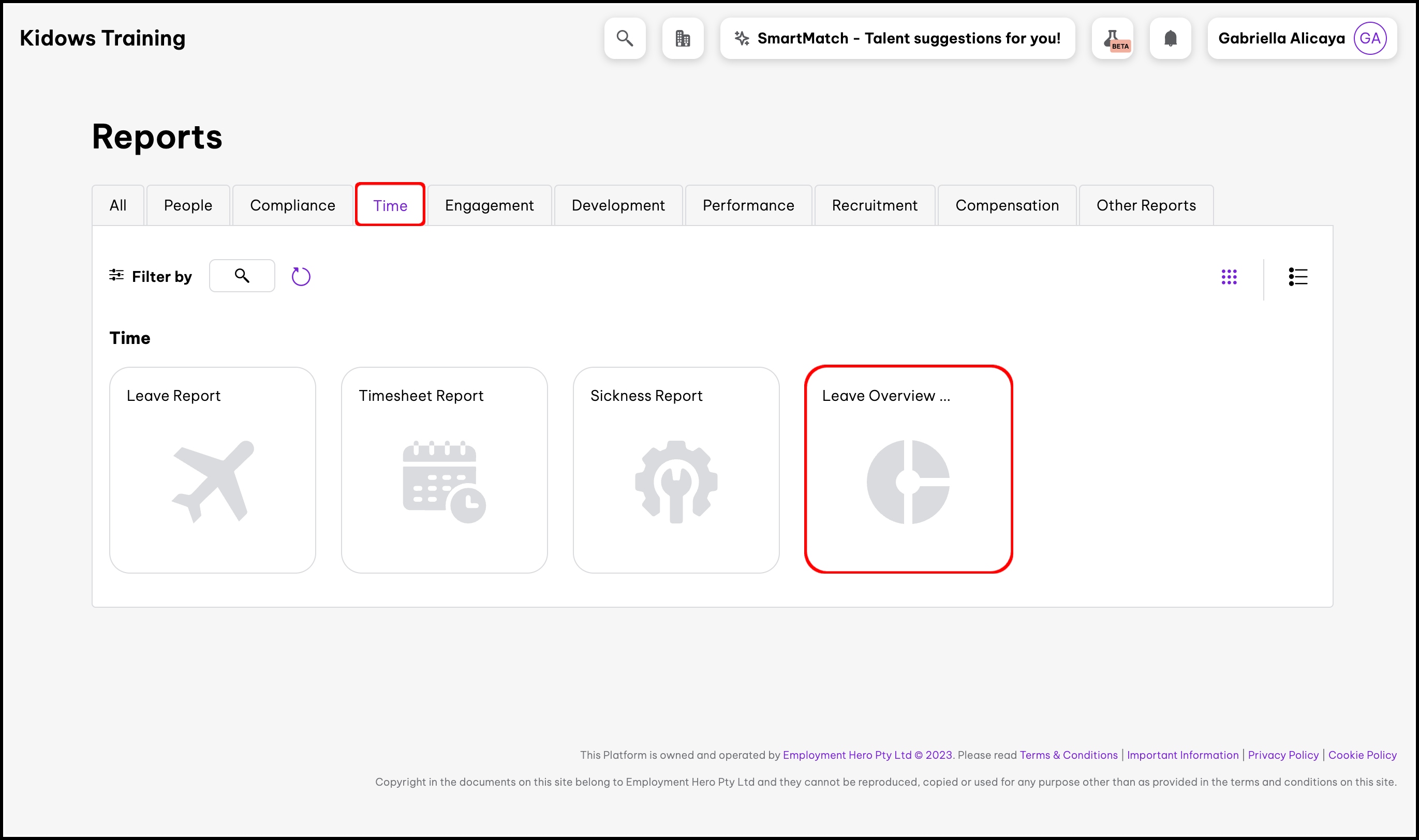Select the Other Reports tab
Screen dimensions: 1419x840
point(1146,205)
